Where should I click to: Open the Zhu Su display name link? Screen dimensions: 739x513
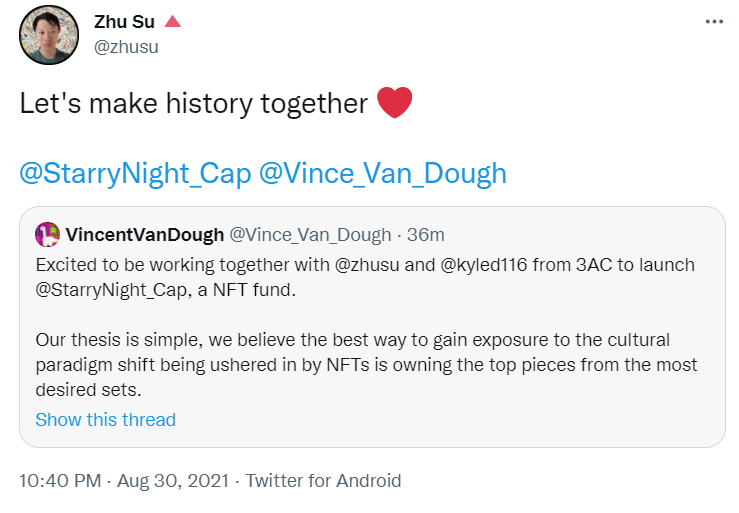coord(124,21)
